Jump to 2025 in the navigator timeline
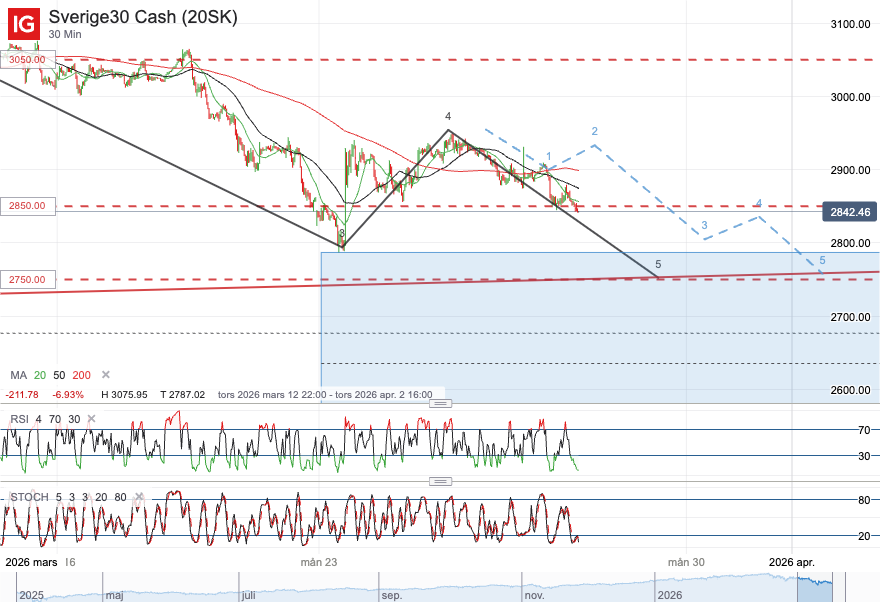 pyautogui.click(x=31, y=595)
